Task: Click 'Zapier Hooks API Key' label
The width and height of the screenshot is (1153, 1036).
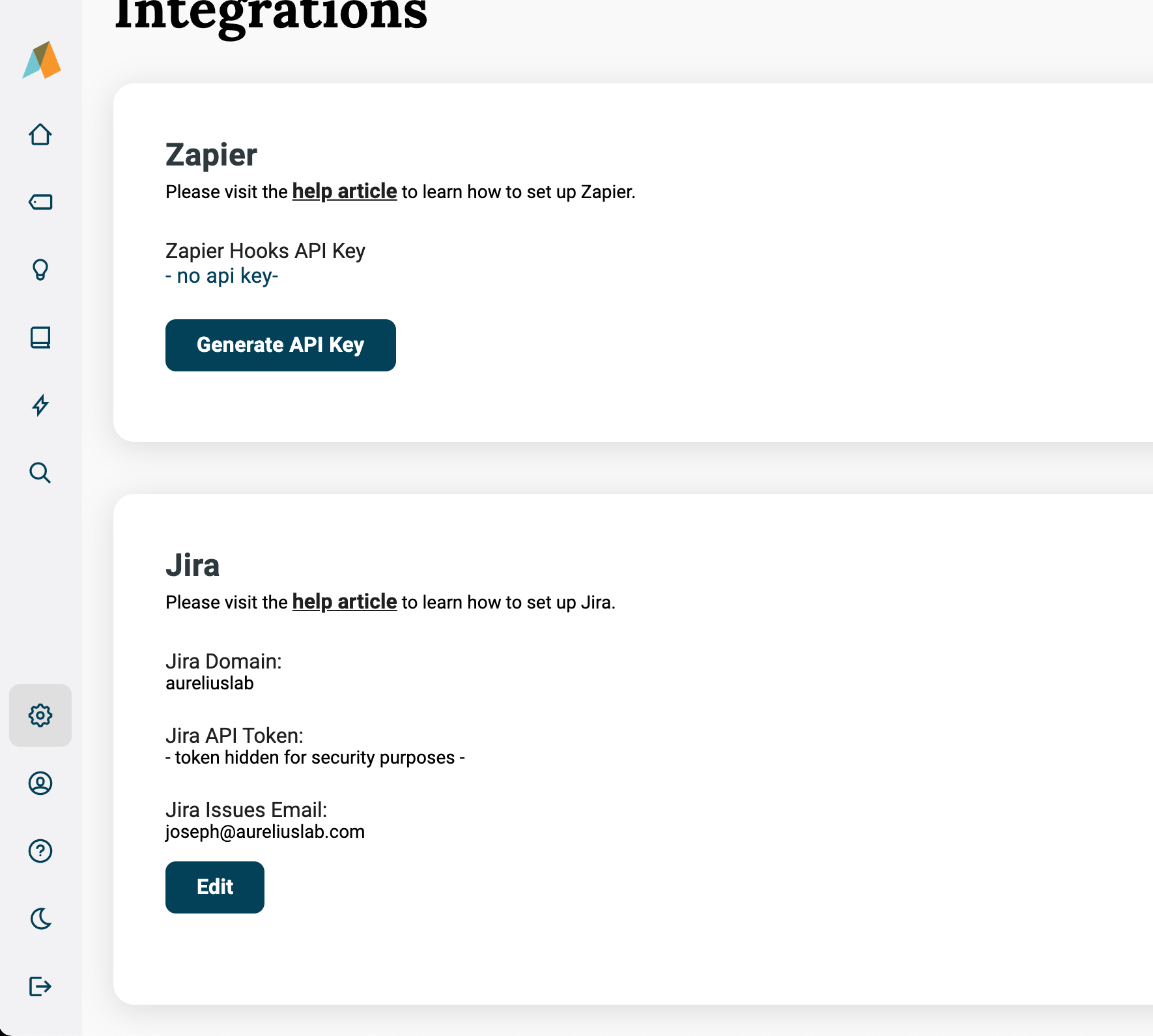Action: tap(265, 252)
